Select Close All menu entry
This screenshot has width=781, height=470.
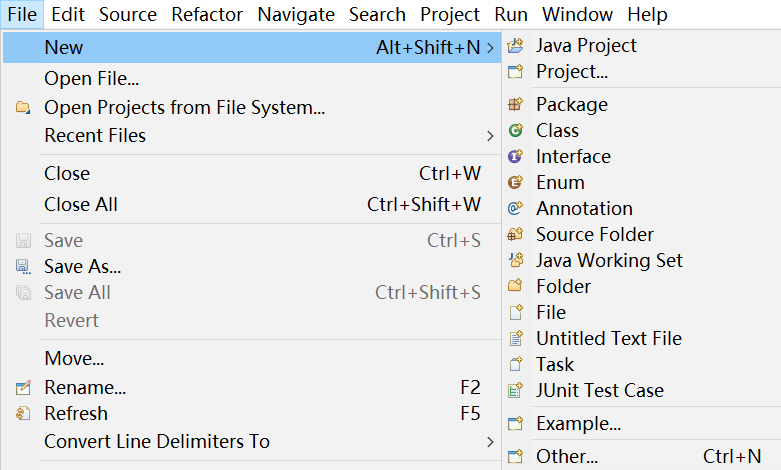point(81,204)
